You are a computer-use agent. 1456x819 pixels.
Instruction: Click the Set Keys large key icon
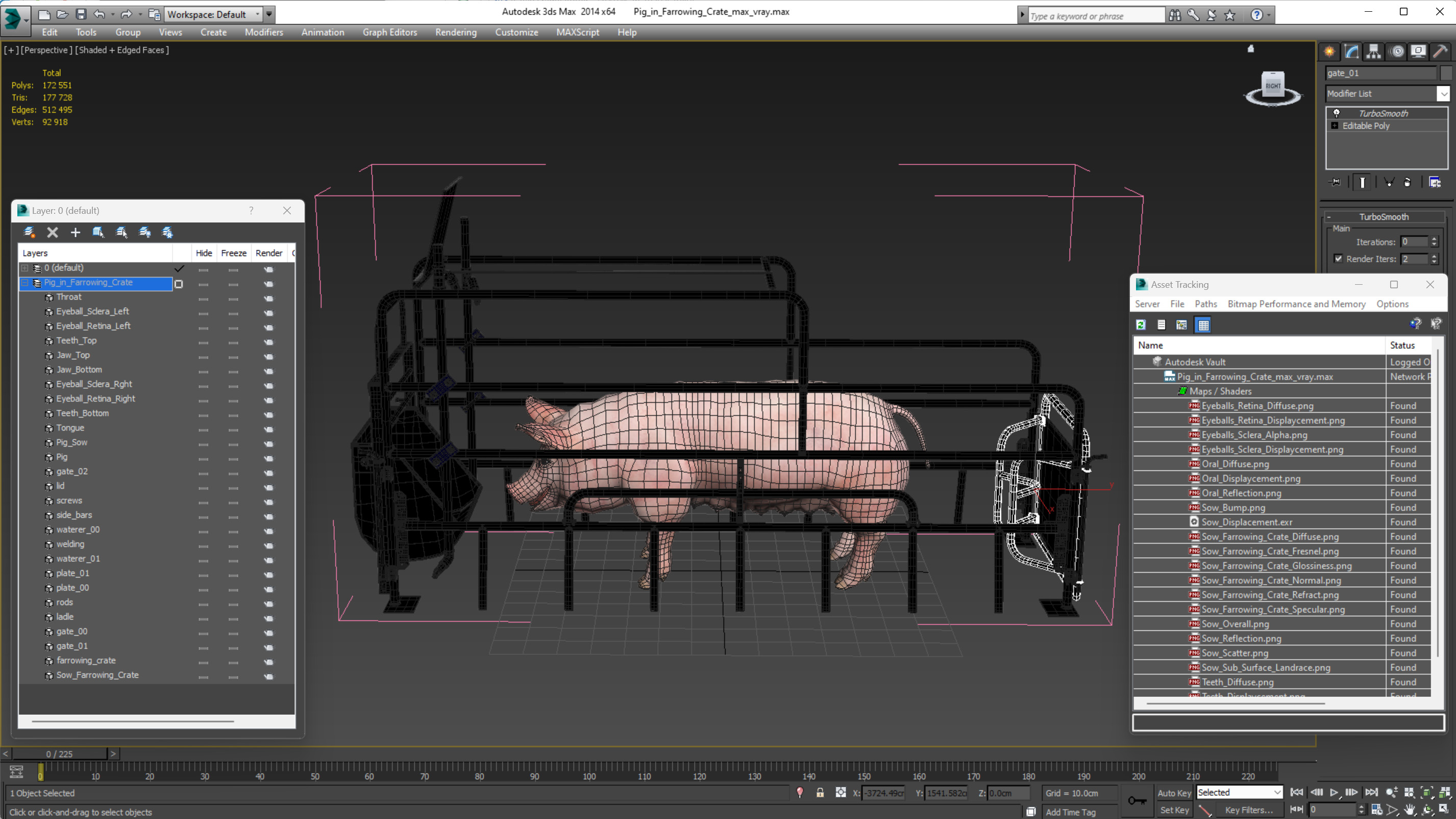1137,801
